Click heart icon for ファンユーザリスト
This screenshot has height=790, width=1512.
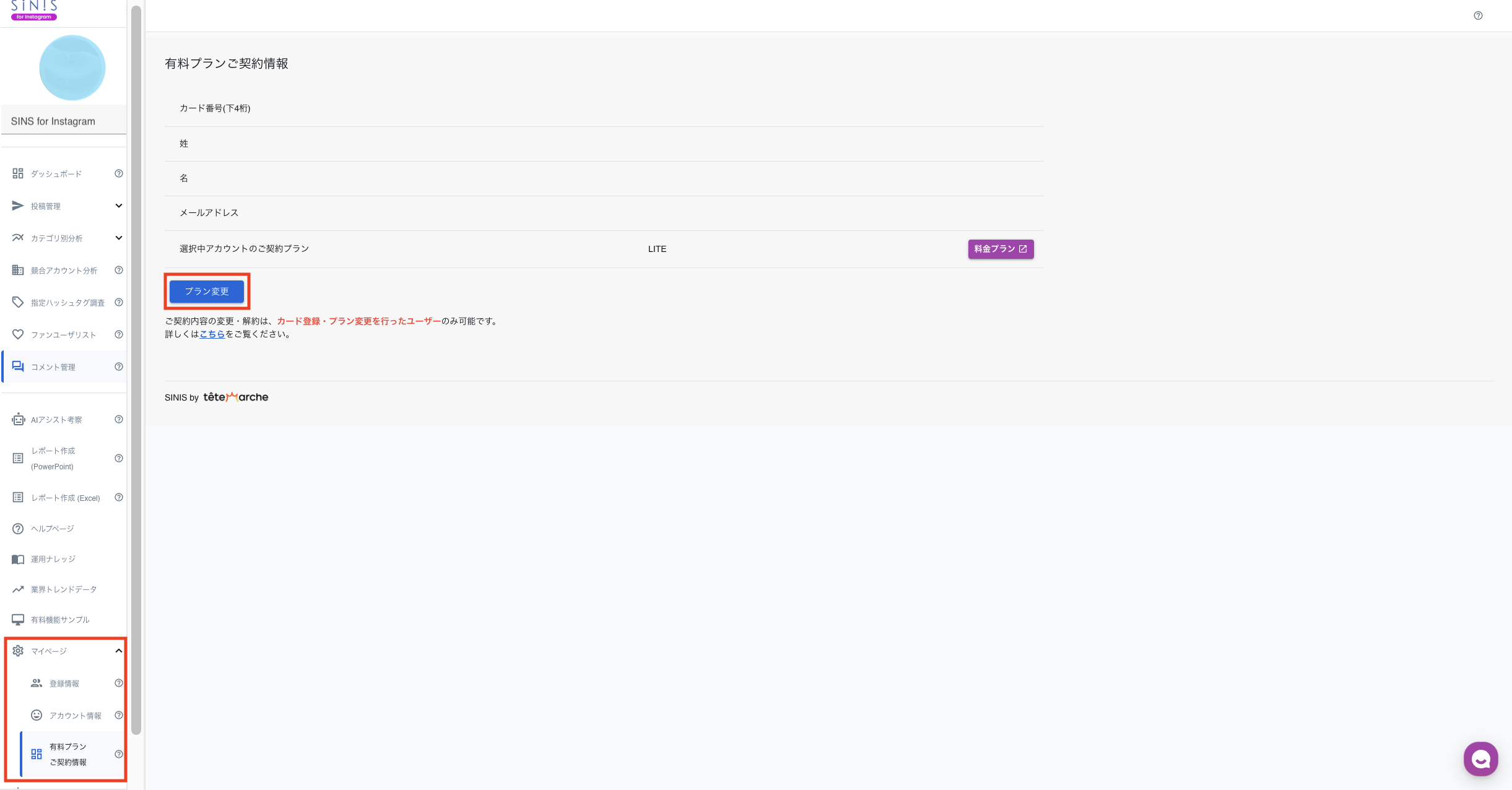point(18,334)
